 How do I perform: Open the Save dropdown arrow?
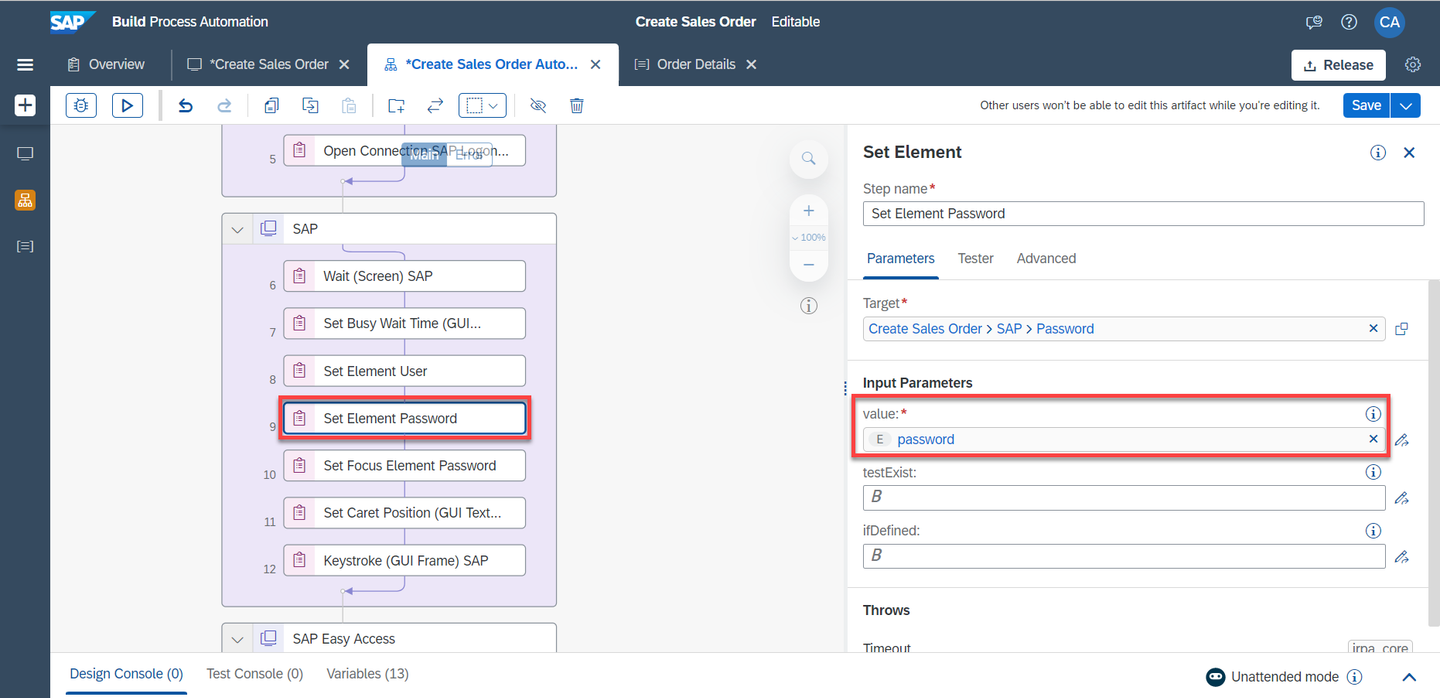1406,105
